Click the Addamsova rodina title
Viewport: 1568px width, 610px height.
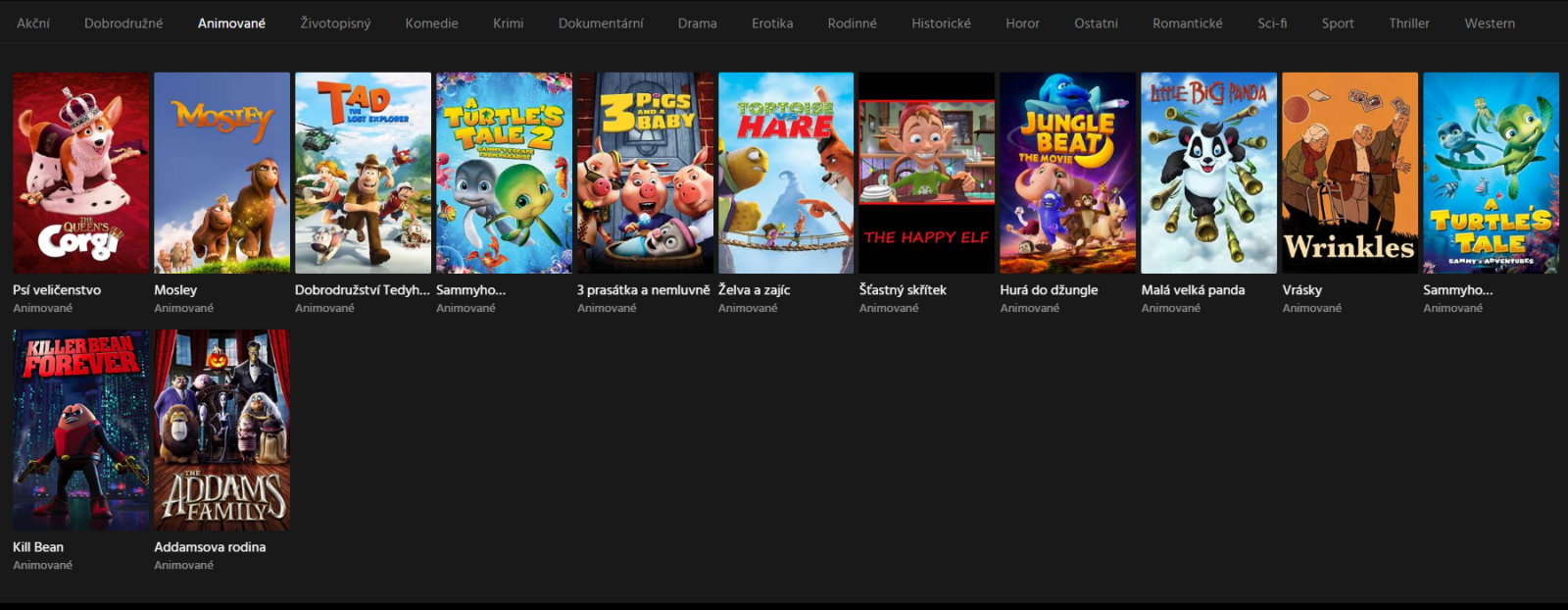coord(210,547)
